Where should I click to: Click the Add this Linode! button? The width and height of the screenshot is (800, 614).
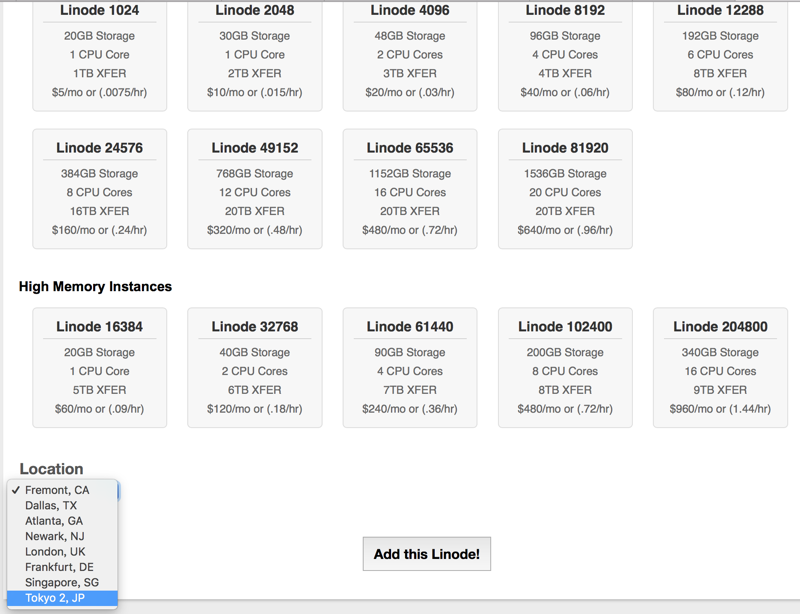[x=427, y=554]
